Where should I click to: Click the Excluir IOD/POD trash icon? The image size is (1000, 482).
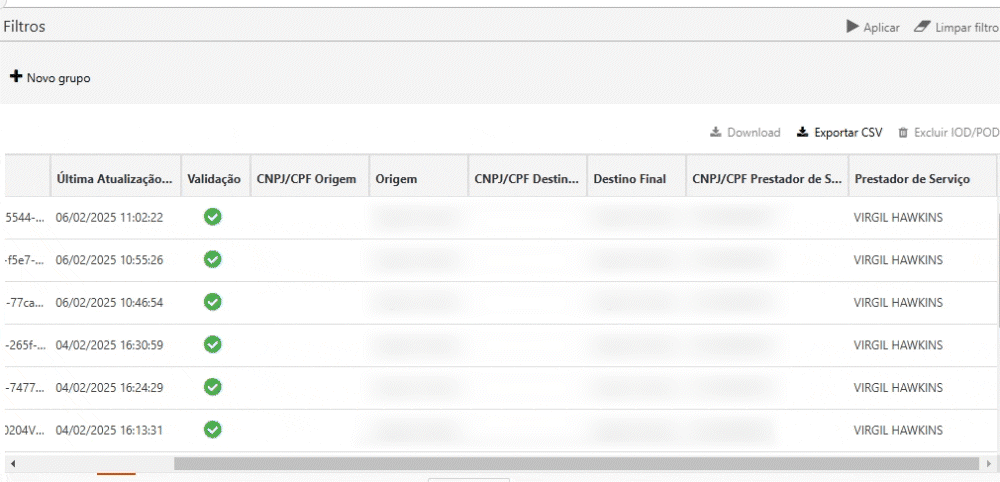(x=903, y=132)
